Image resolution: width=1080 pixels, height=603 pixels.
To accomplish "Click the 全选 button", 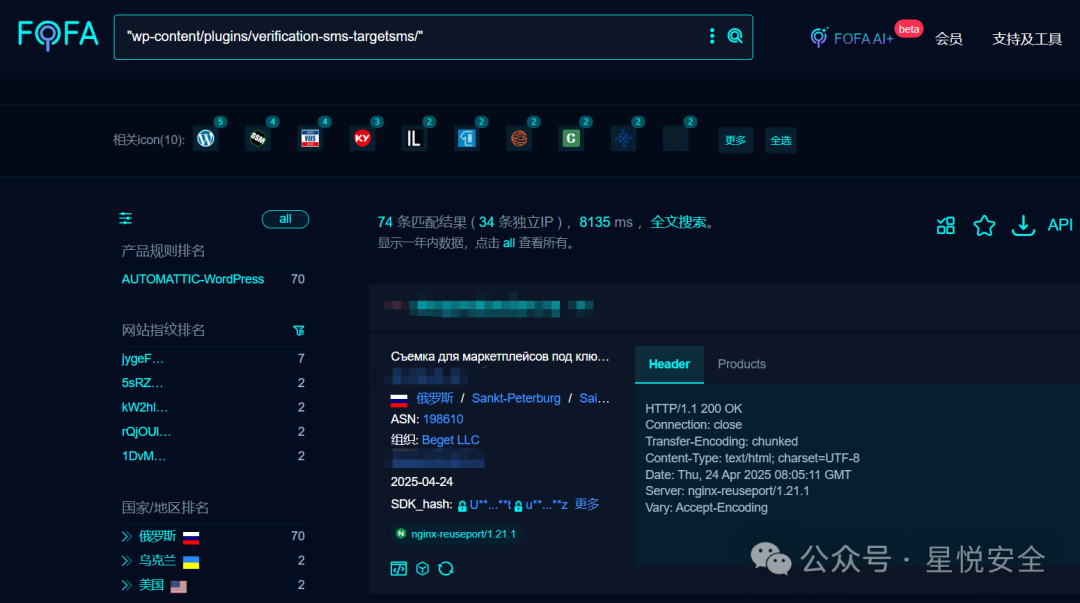I will (780, 140).
